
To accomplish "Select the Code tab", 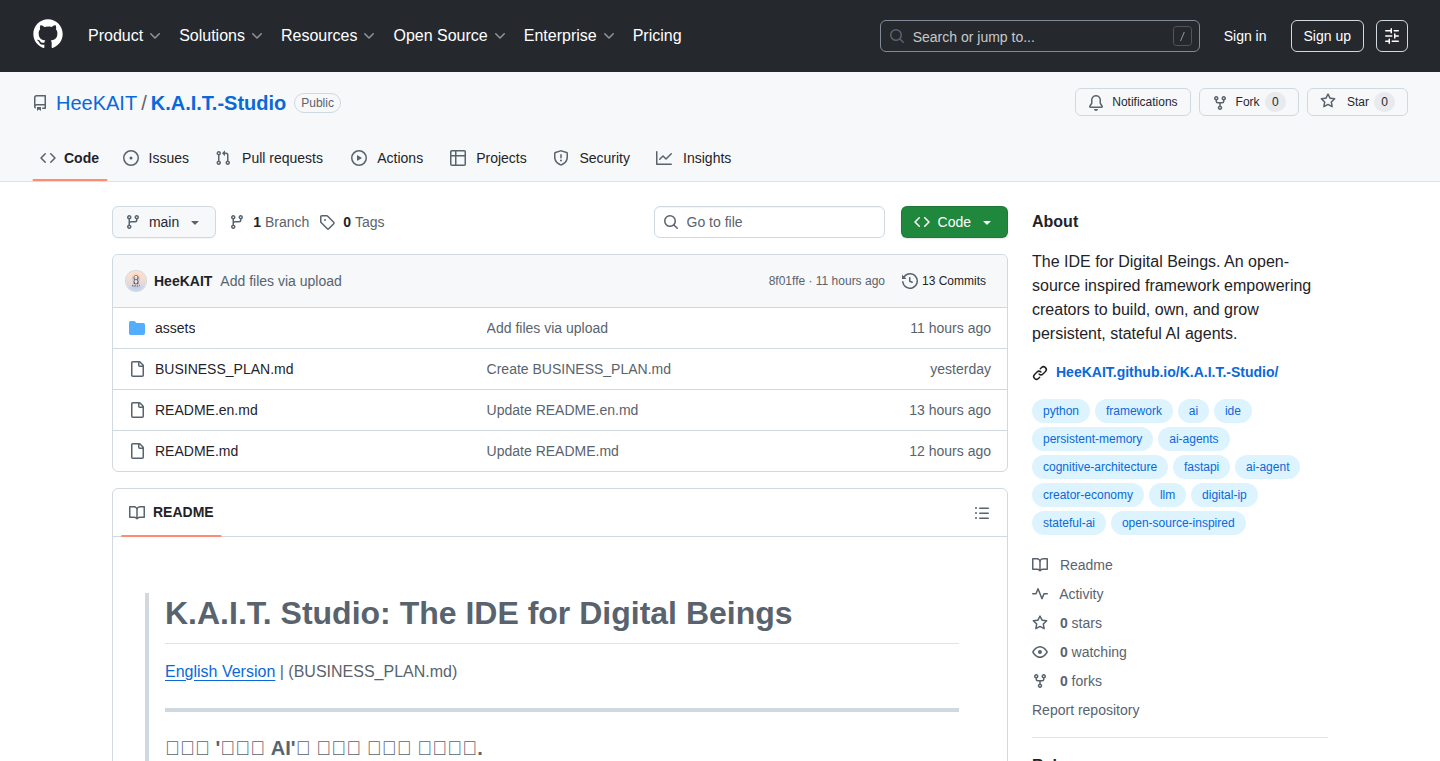I will 70,158.
